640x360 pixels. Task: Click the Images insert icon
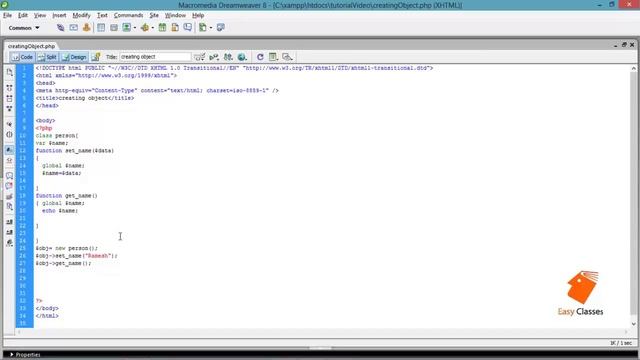(127, 28)
